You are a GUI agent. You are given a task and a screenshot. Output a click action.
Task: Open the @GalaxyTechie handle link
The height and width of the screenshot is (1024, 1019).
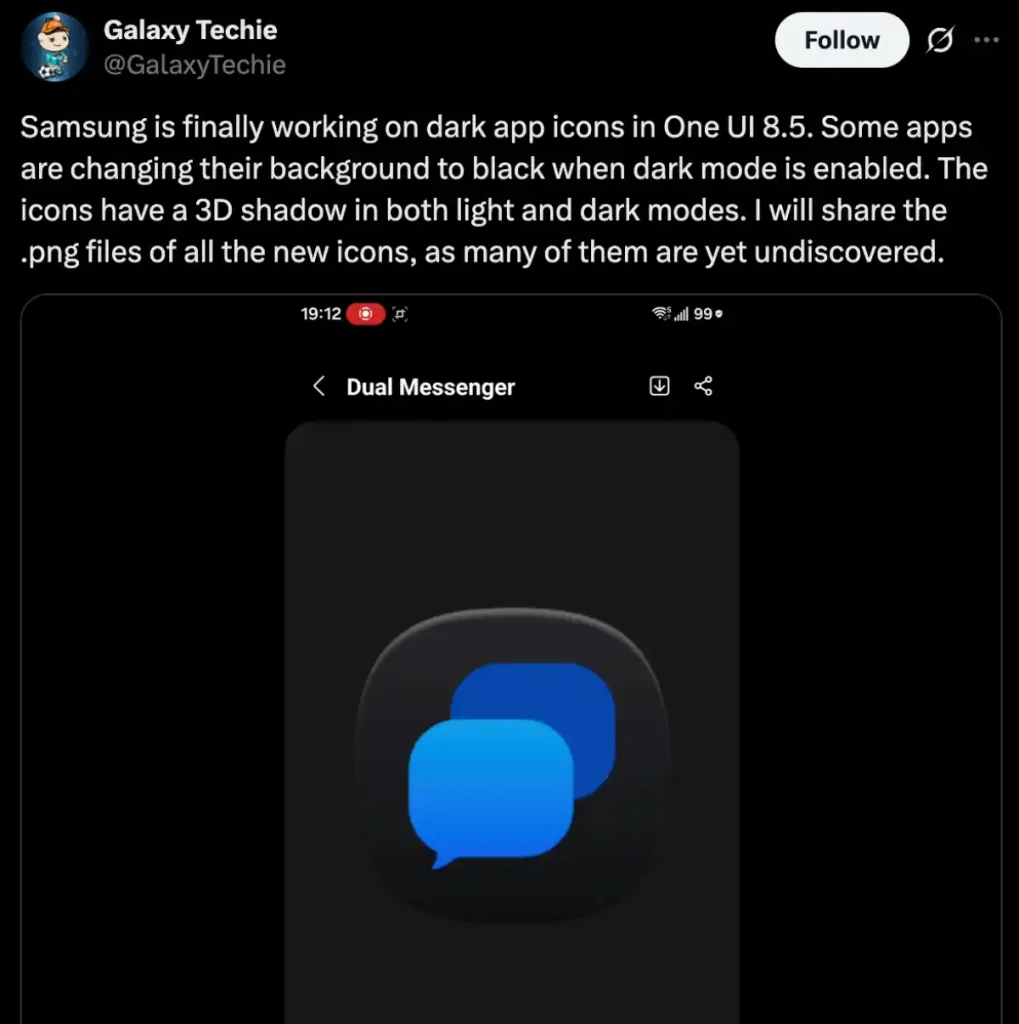pyautogui.click(x=195, y=65)
